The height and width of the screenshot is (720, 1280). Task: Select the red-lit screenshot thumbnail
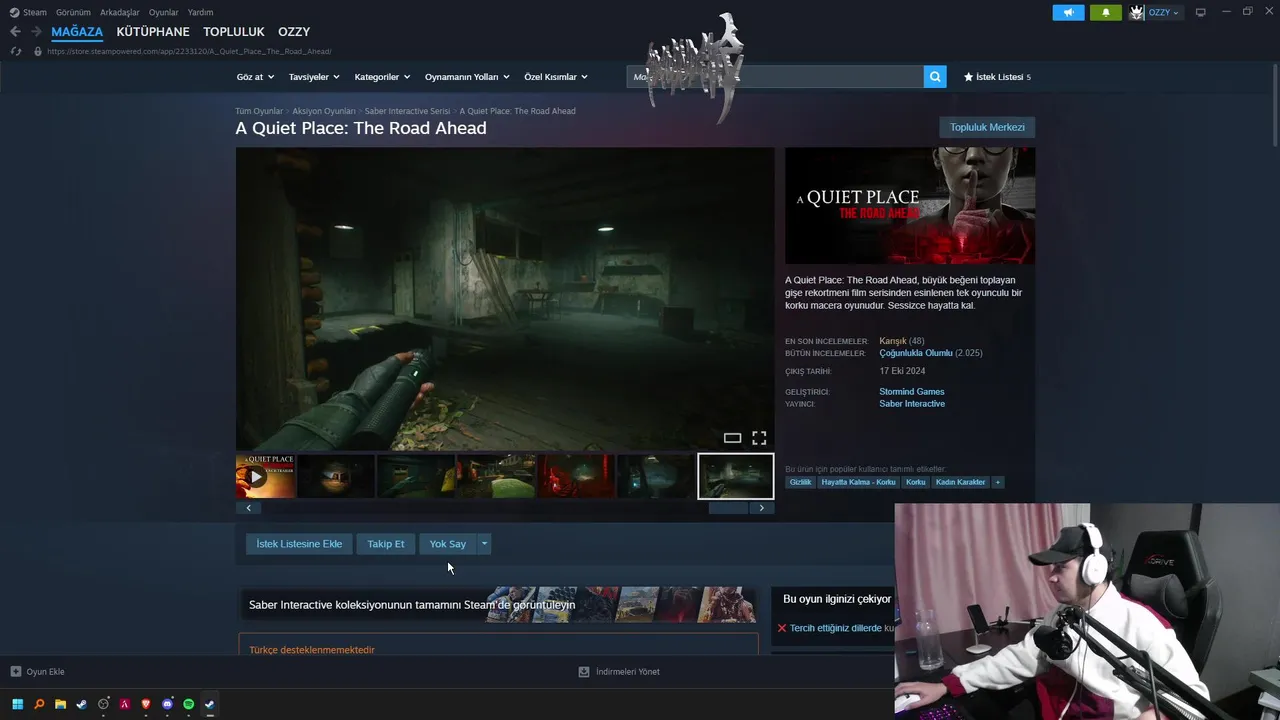tap(576, 476)
